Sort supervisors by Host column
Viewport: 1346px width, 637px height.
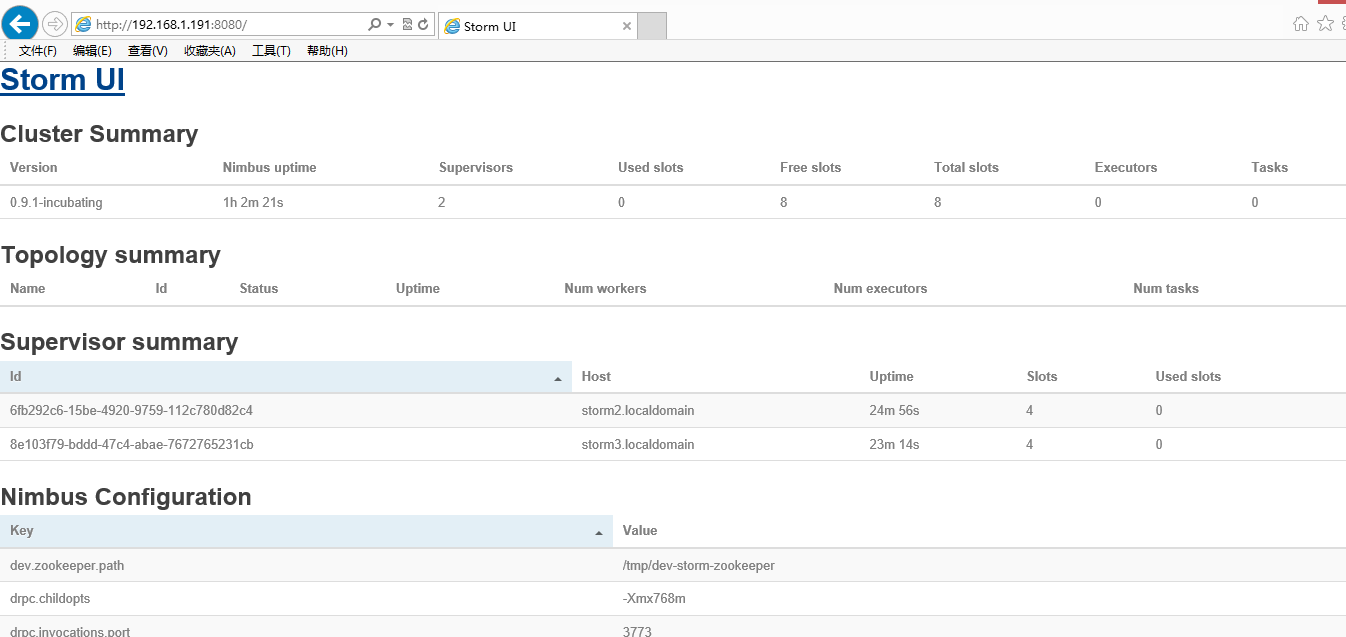click(596, 377)
